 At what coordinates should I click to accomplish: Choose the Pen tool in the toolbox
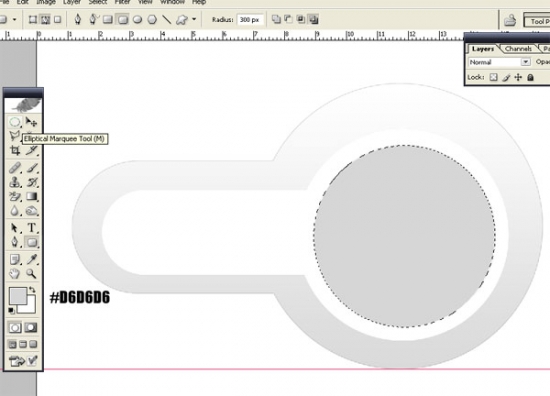click(x=15, y=242)
